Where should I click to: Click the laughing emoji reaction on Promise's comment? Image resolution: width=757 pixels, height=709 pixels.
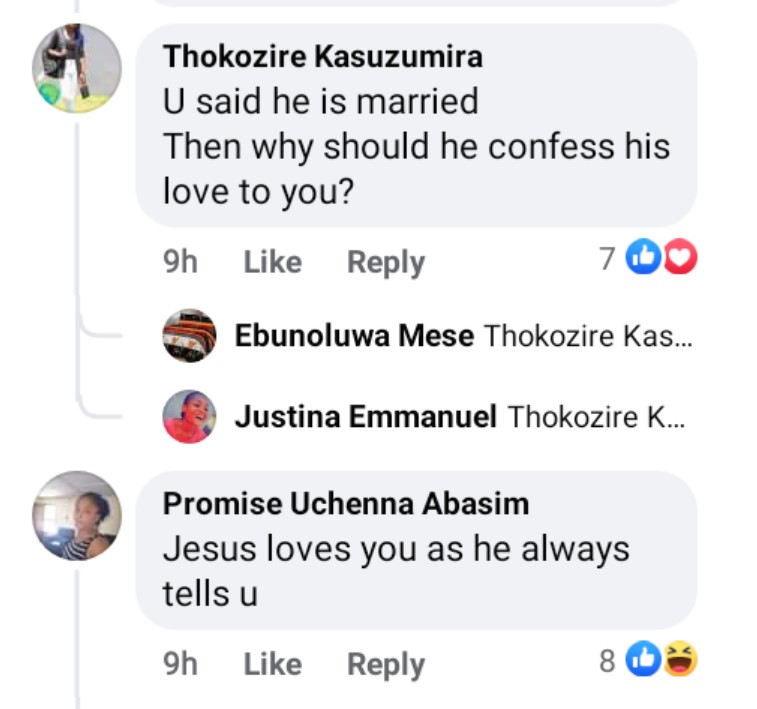[x=680, y=659]
